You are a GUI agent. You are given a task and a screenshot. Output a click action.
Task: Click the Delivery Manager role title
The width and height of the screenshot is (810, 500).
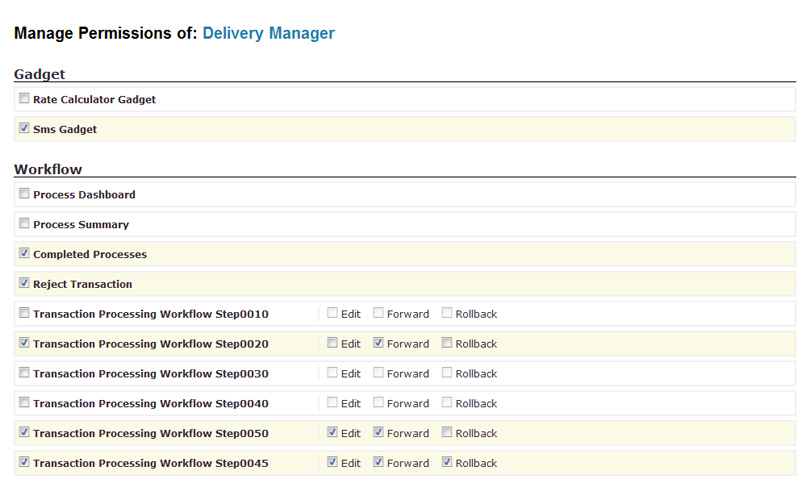pyautogui.click(x=268, y=34)
